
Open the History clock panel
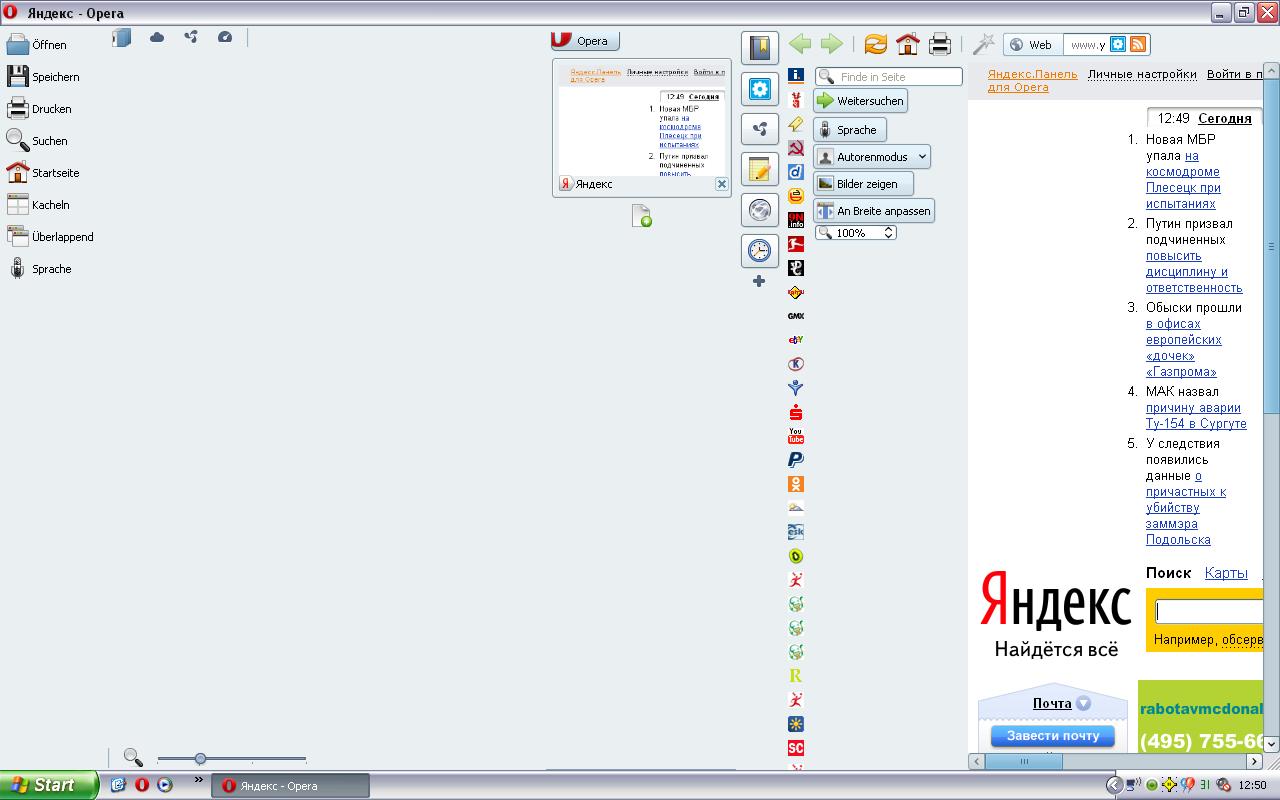click(760, 250)
